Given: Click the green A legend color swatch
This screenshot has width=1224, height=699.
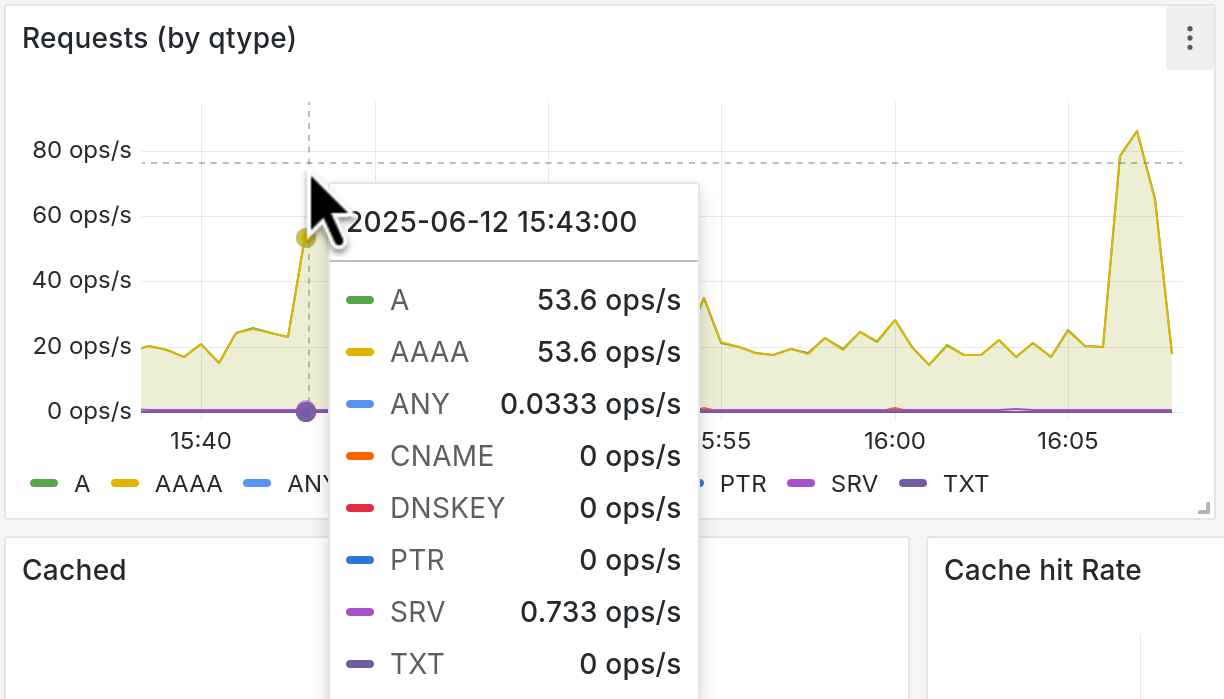Looking at the screenshot, I should pyautogui.click(x=45, y=484).
